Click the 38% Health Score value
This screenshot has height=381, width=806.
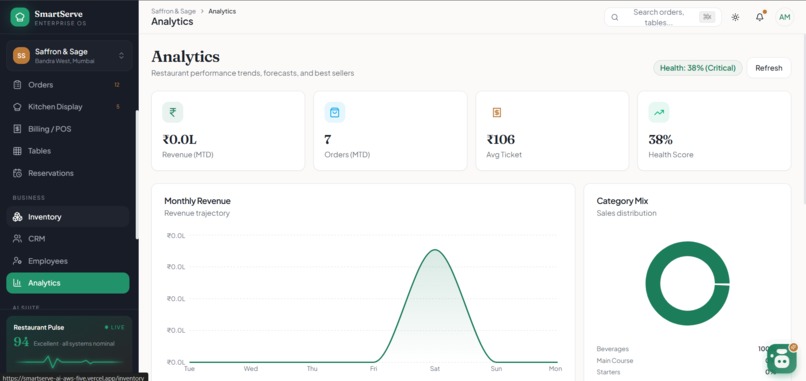click(661, 140)
